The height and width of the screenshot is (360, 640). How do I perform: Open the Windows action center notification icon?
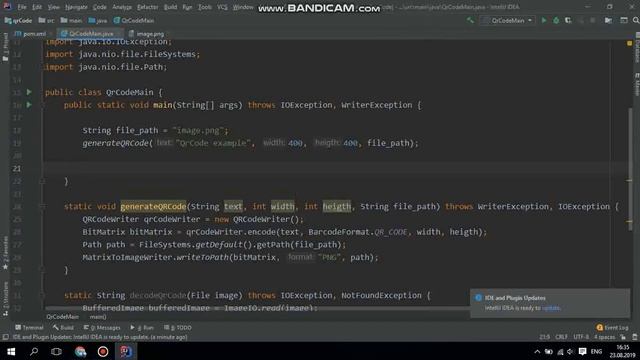click(x=582, y=351)
